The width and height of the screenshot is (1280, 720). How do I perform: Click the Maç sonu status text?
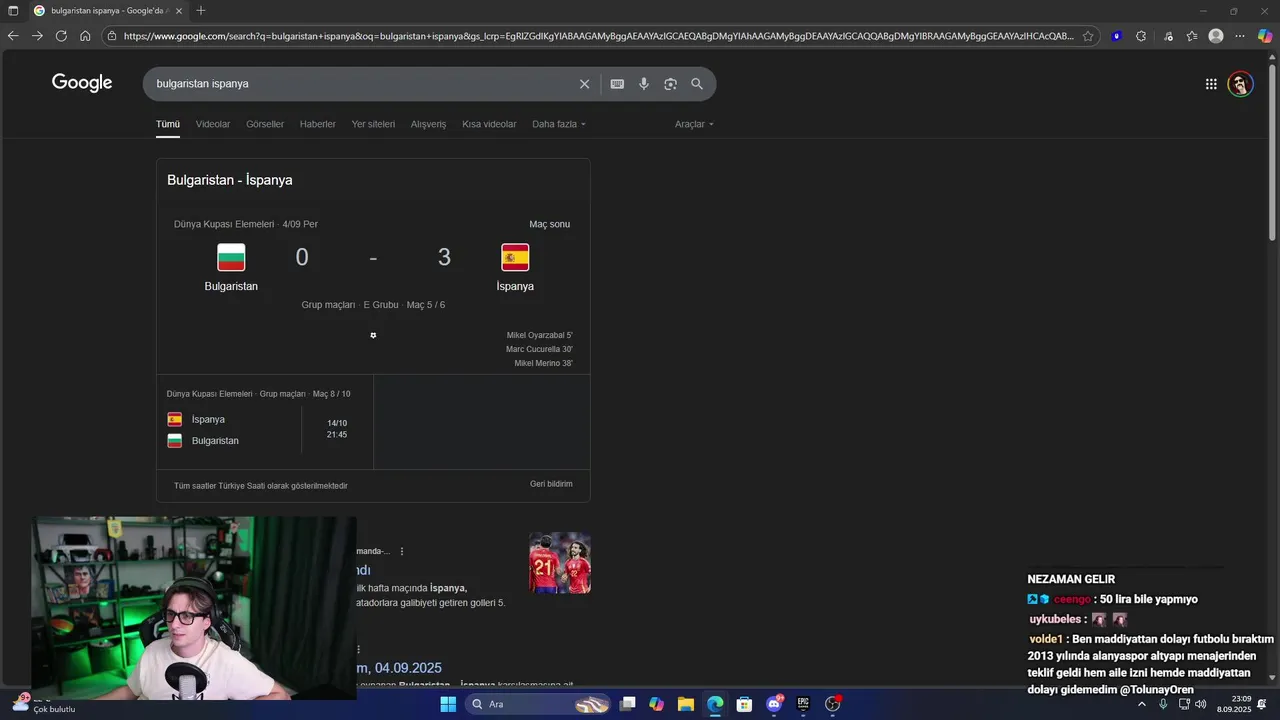[x=549, y=224]
